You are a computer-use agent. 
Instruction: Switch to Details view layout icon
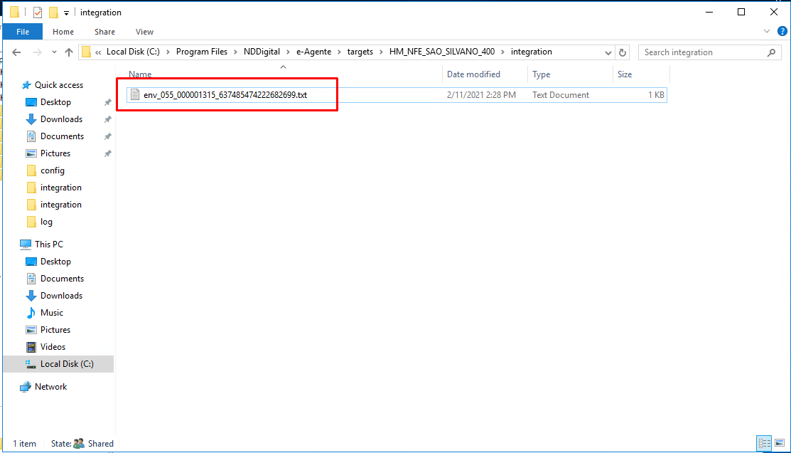pos(764,443)
